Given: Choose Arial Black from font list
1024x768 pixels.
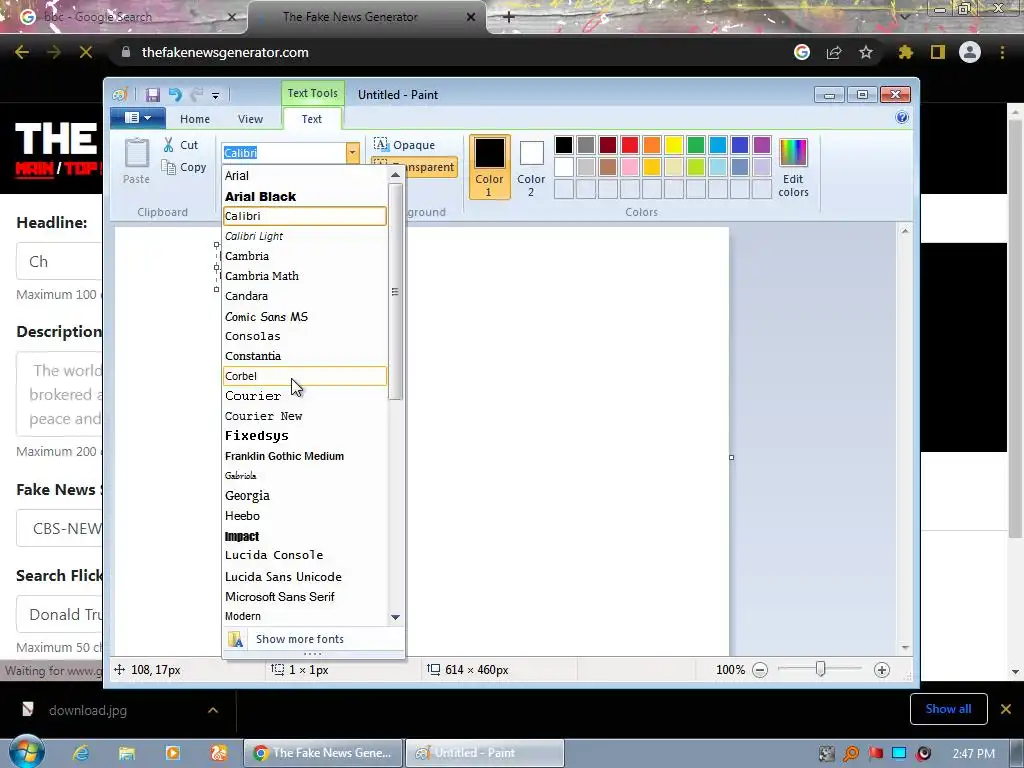Looking at the screenshot, I should pyautogui.click(x=305, y=196).
